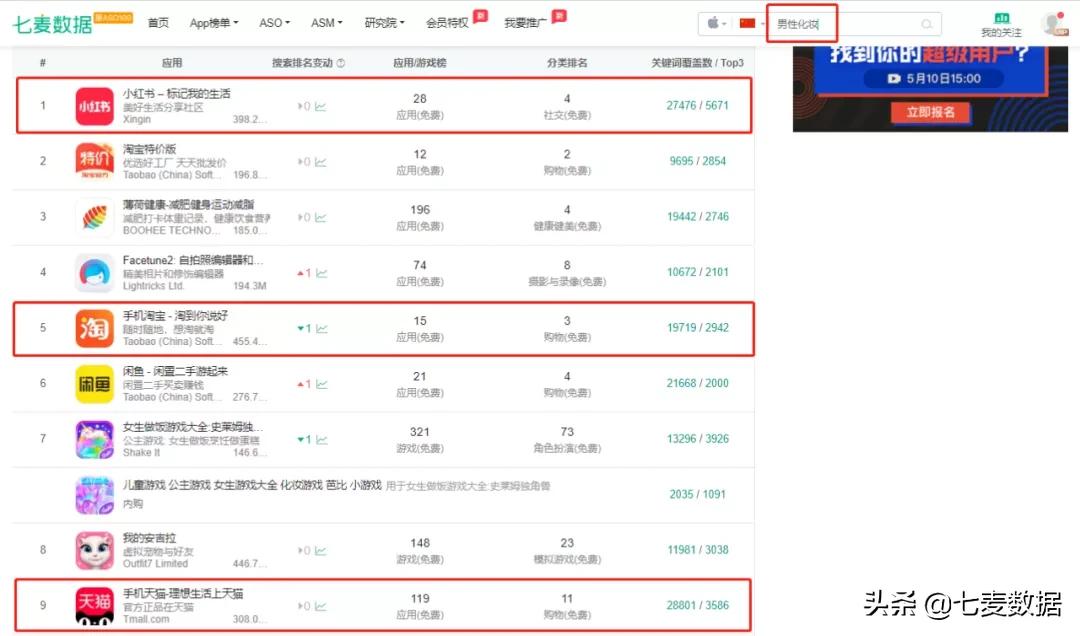The height and width of the screenshot is (636, 1080).
Task: Click the search magnifier icon
Action: pos(926,23)
